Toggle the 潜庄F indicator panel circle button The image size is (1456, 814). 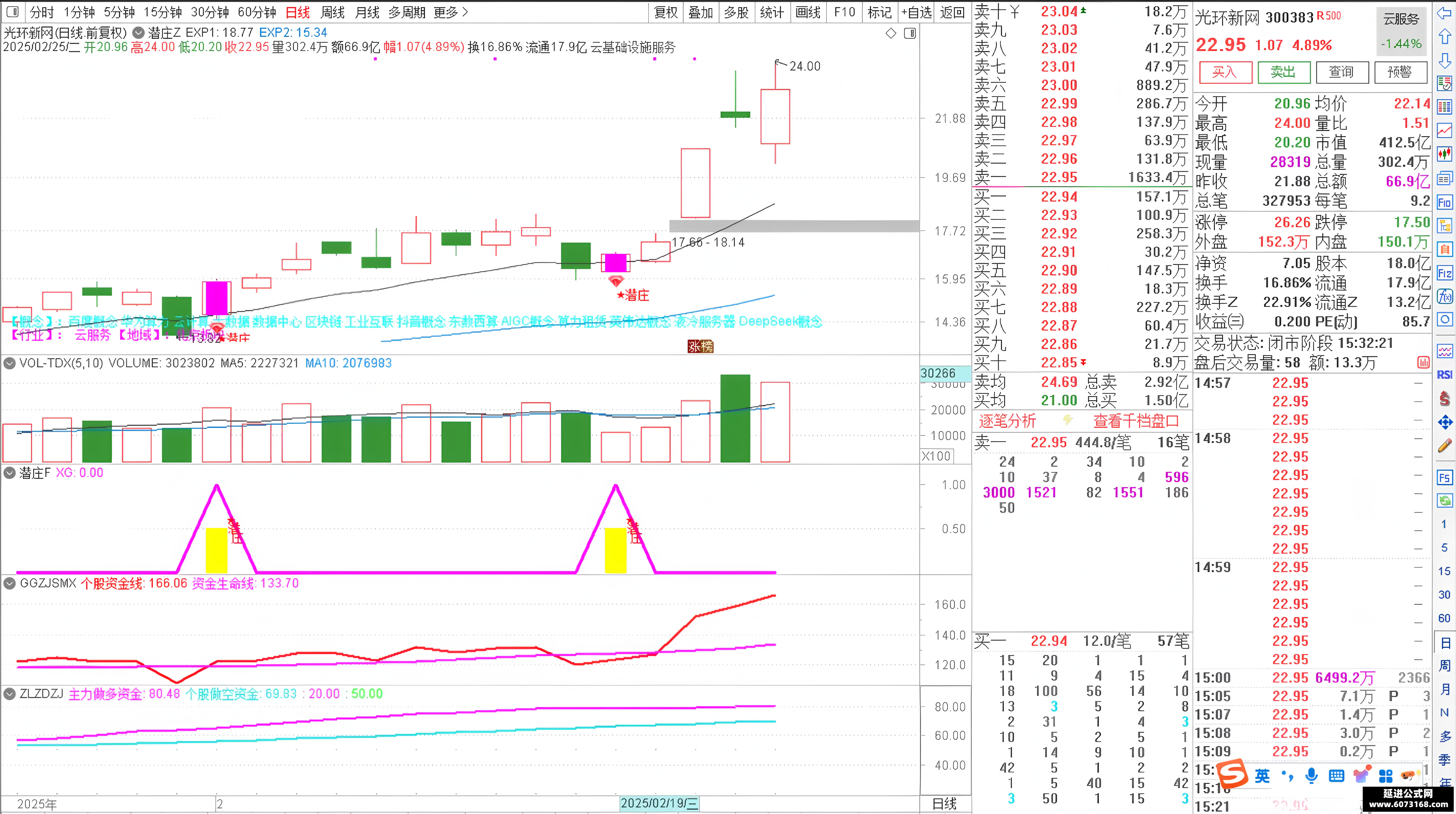(9, 473)
